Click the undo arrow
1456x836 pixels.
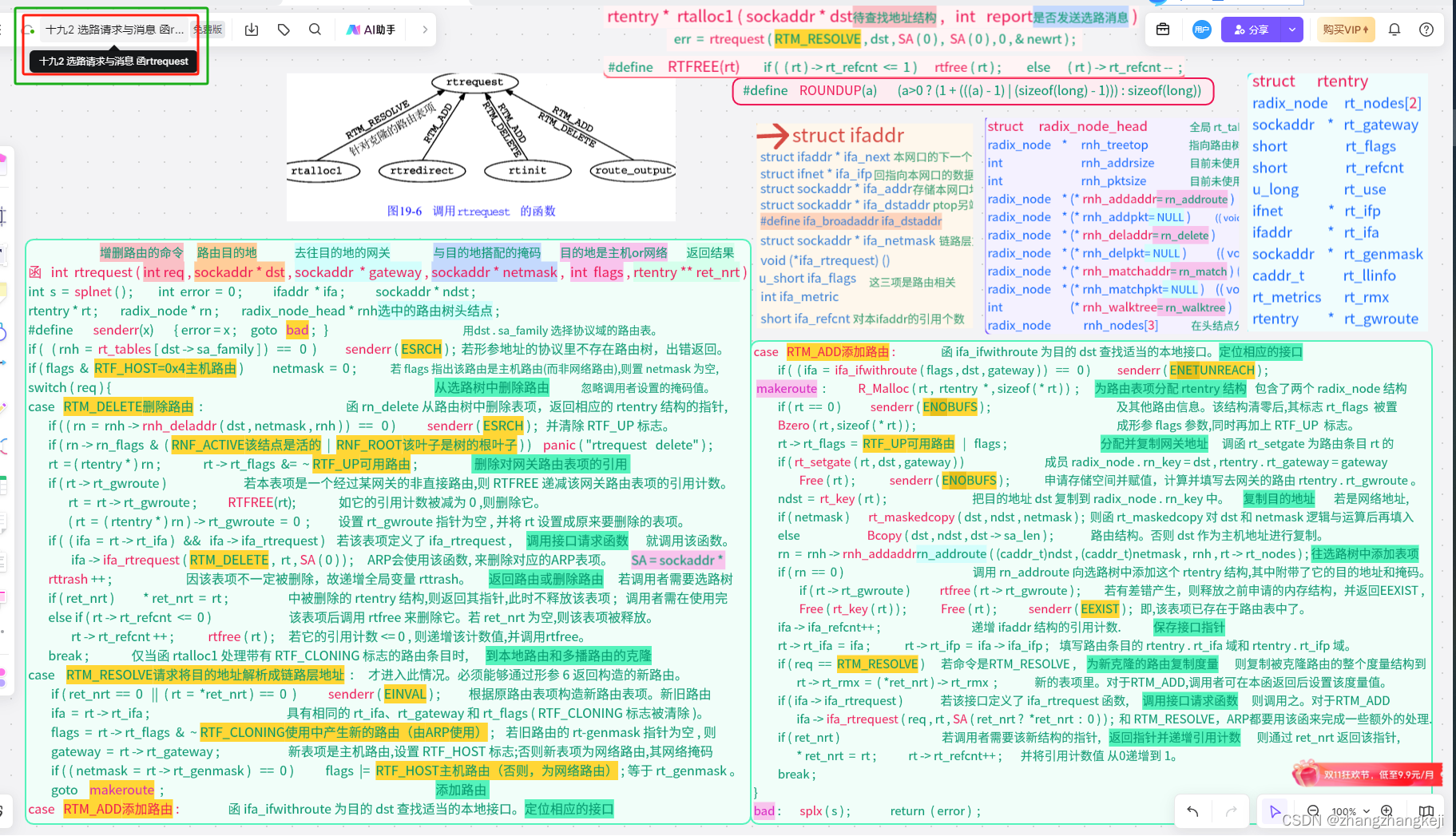(1192, 811)
